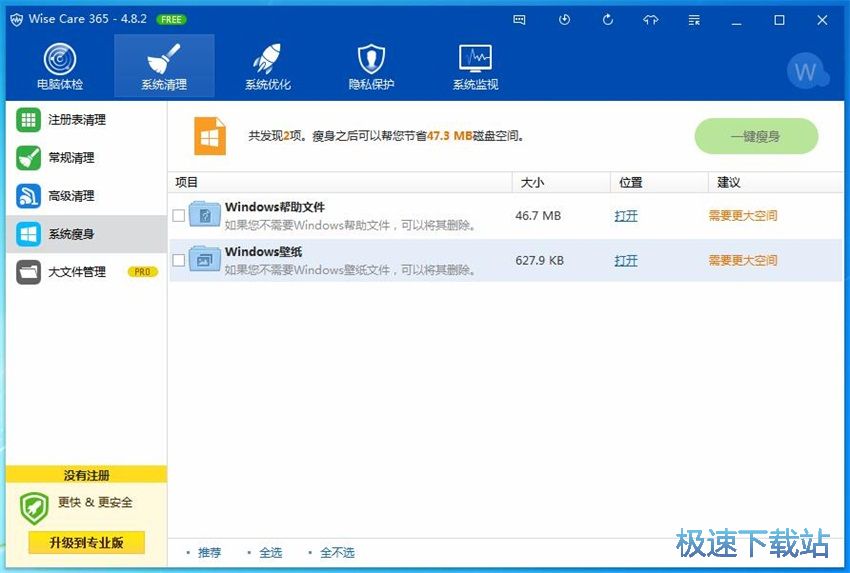850x573 pixels.
Task: Click the 系统瘦身 Windows logo icon
Action: click(28, 234)
